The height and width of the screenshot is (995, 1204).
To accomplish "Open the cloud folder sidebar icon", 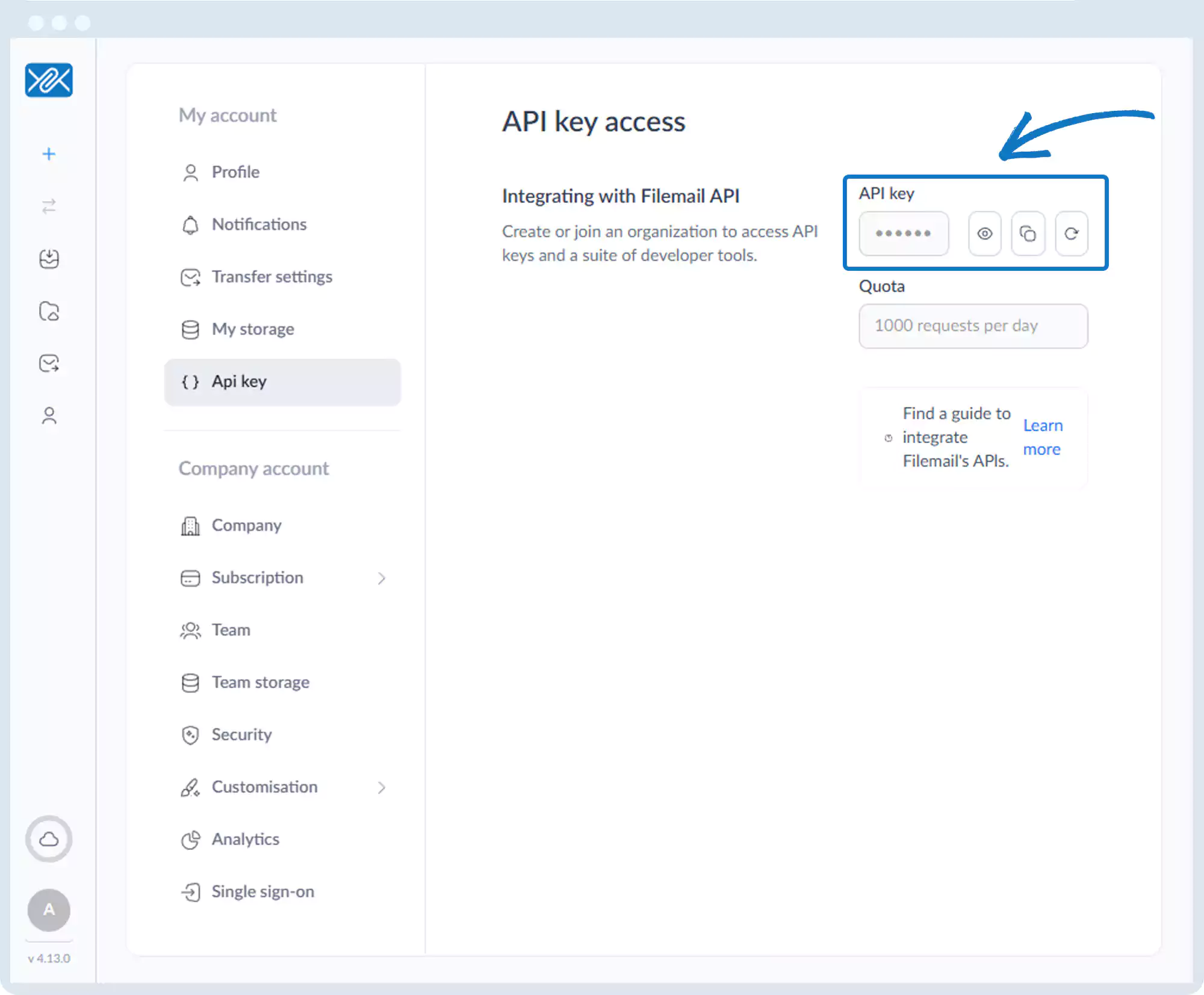I will click(x=49, y=311).
